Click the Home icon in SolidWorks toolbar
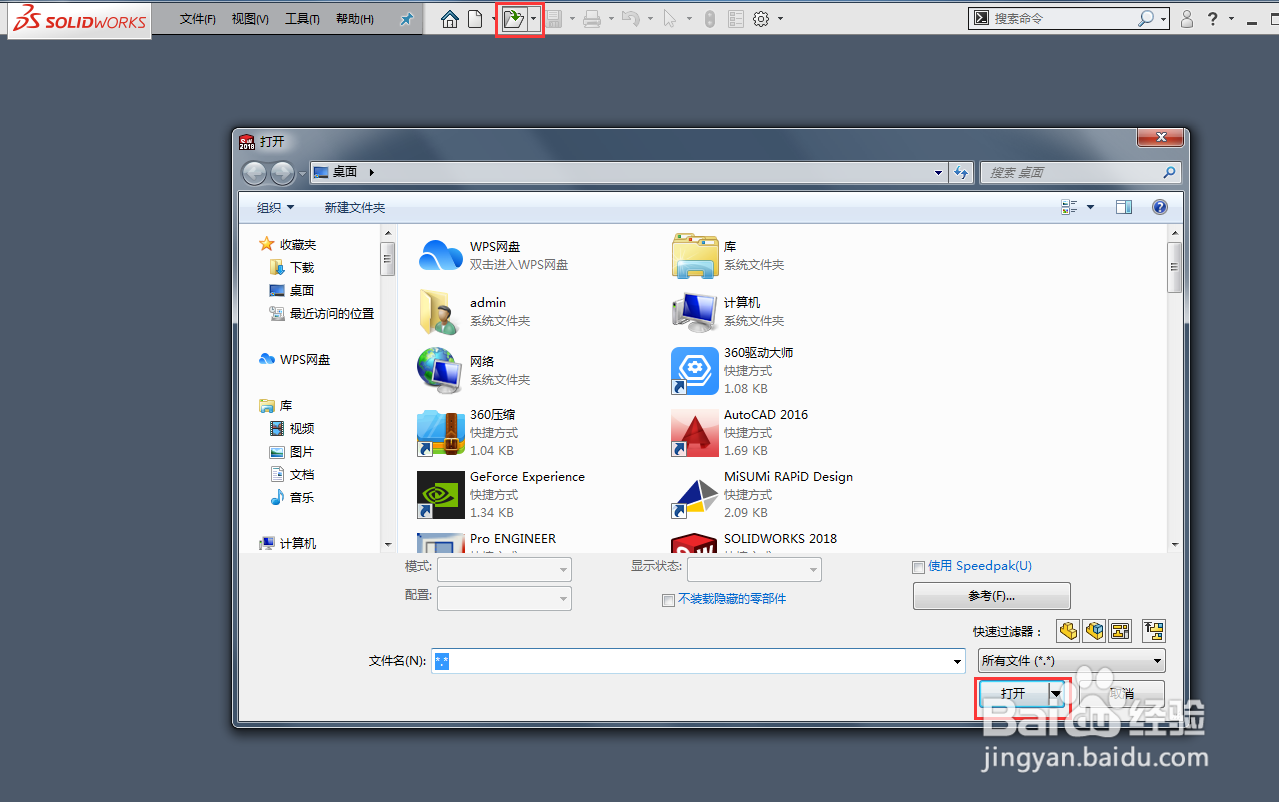This screenshot has height=802, width=1279. pyautogui.click(x=450, y=18)
